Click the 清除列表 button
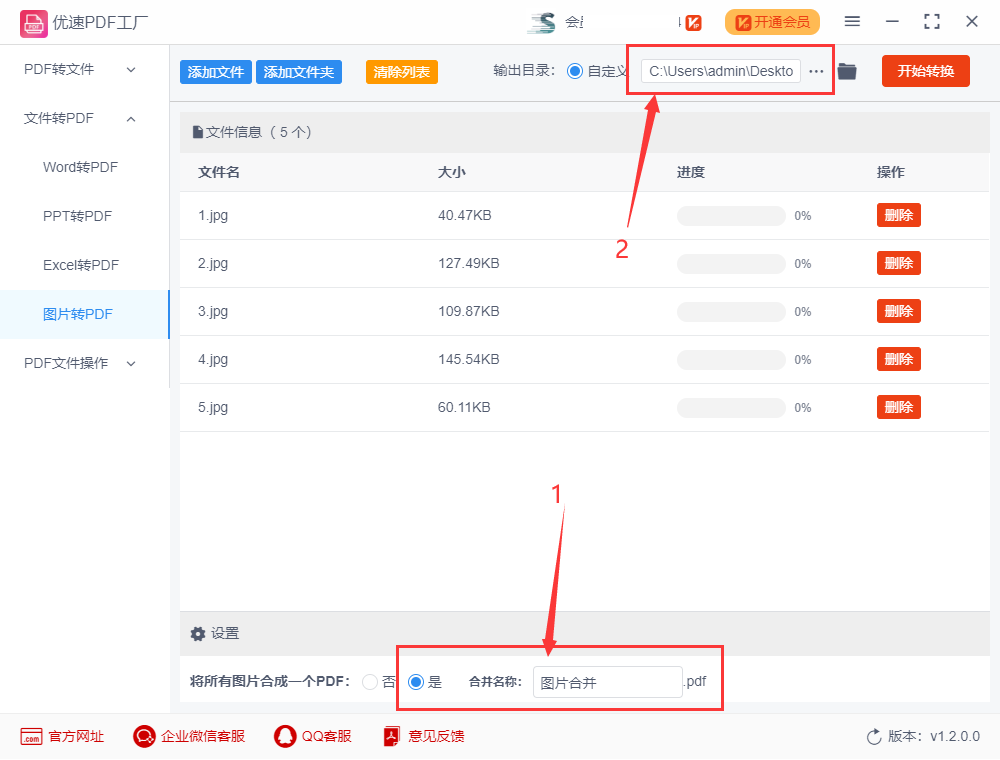This screenshot has width=1000, height=760. 402,72
